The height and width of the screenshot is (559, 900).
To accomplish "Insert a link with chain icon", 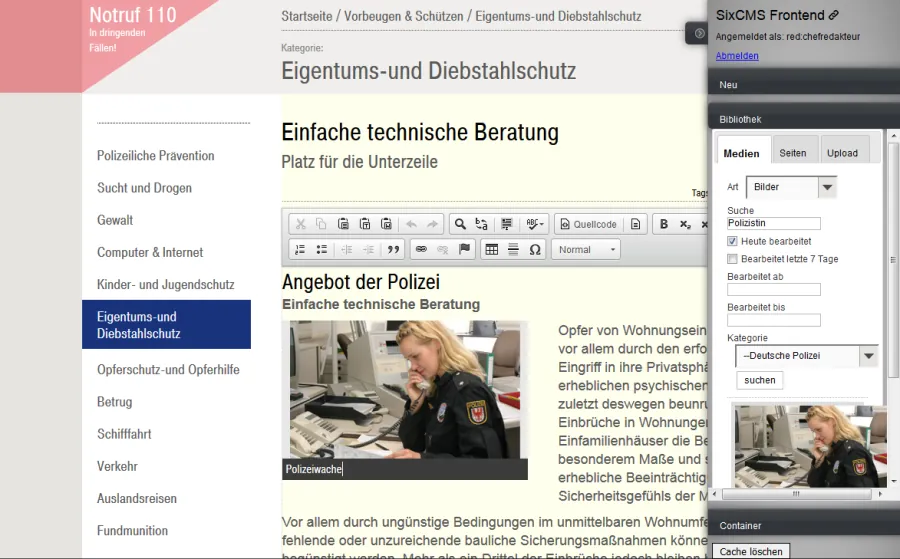I will click(421, 249).
